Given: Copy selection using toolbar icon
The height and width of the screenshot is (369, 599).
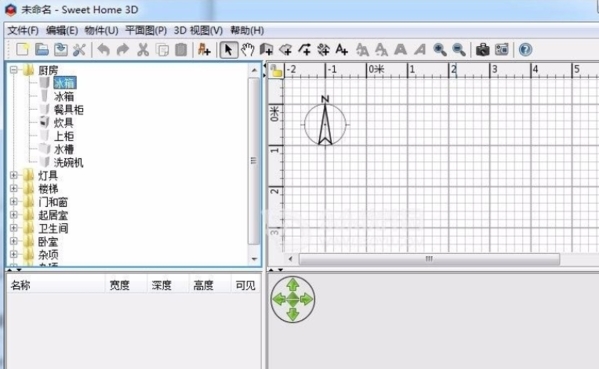Looking at the screenshot, I should point(163,50).
